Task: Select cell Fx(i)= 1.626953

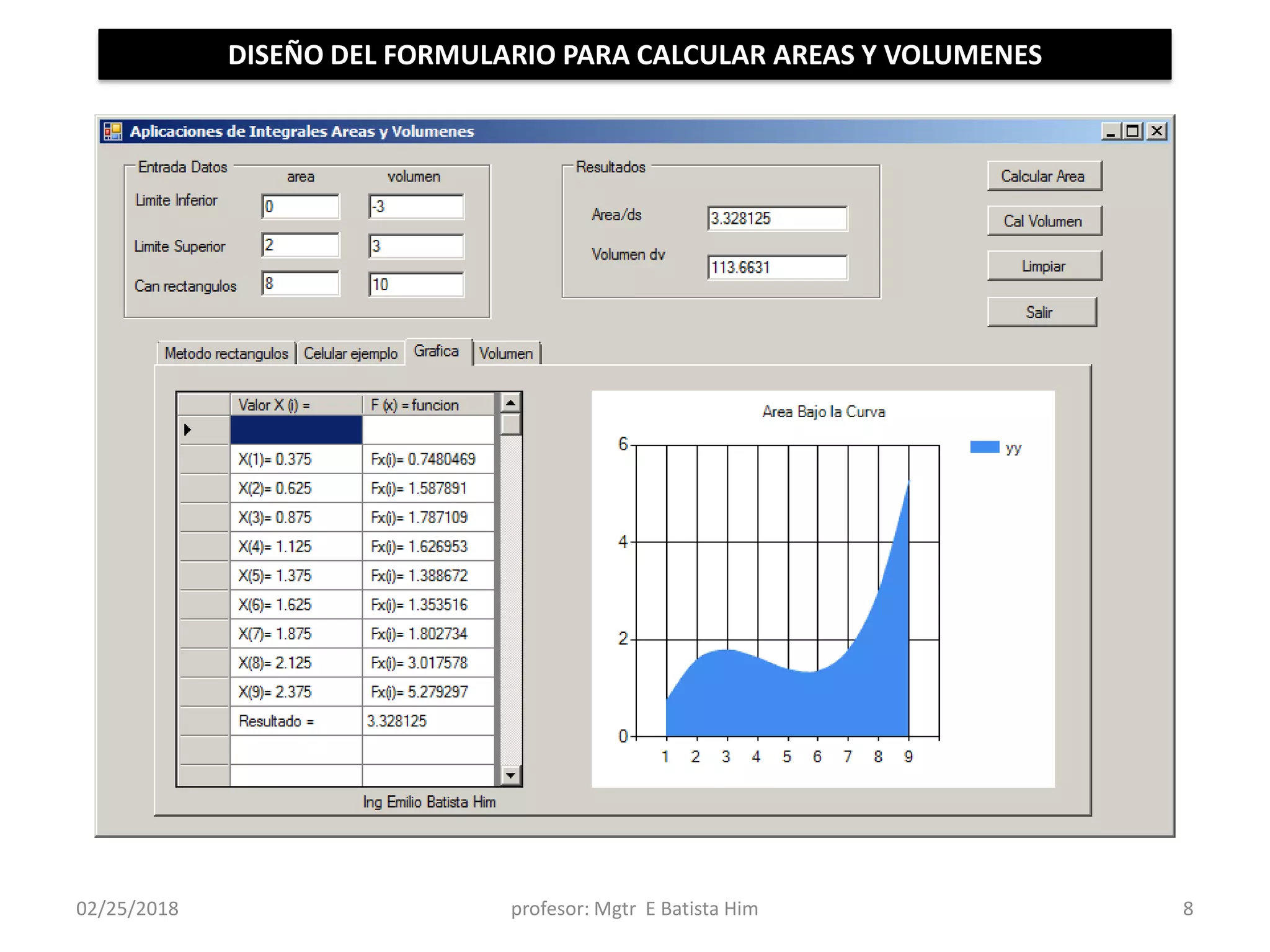Action: pos(428,547)
